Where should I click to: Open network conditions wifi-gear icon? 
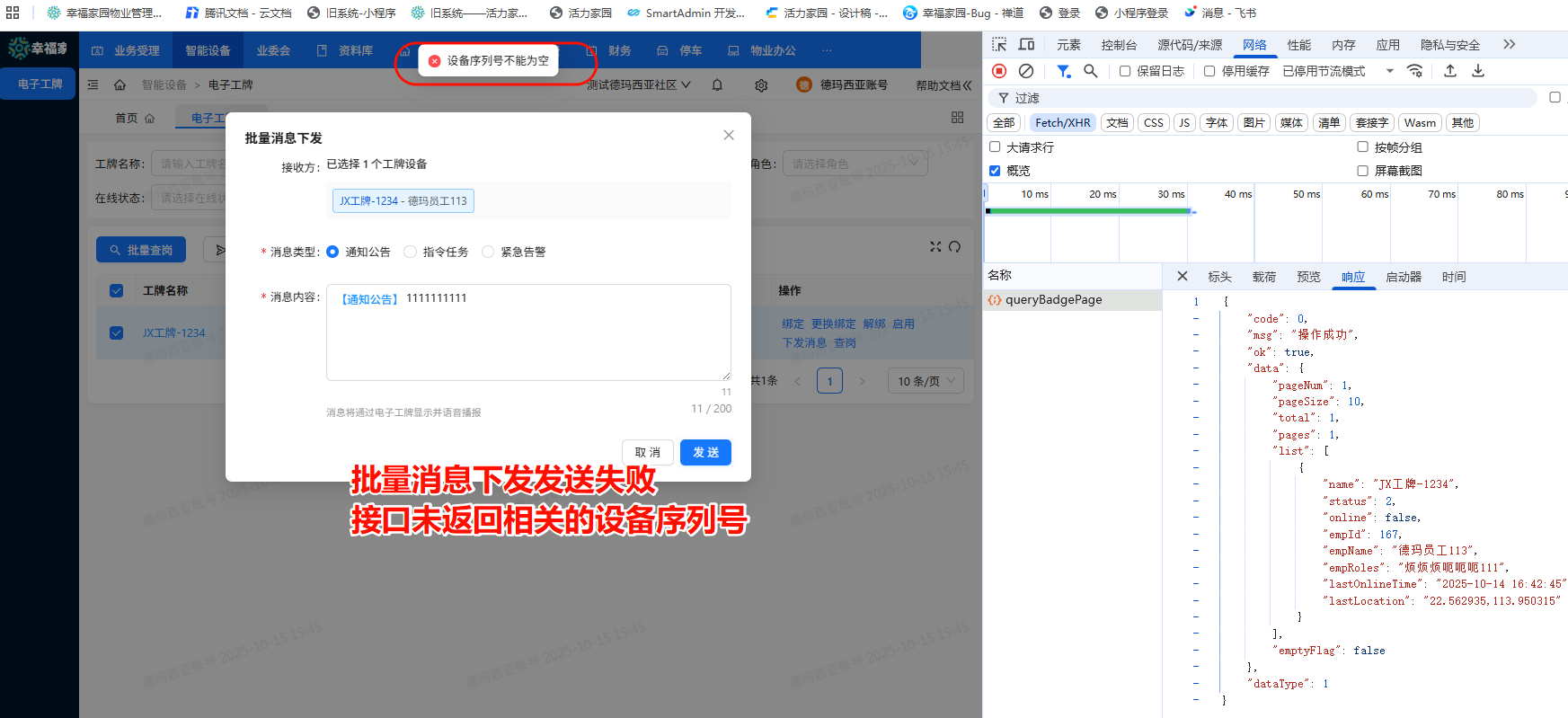pyautogui.click(x=1415, y=71)
